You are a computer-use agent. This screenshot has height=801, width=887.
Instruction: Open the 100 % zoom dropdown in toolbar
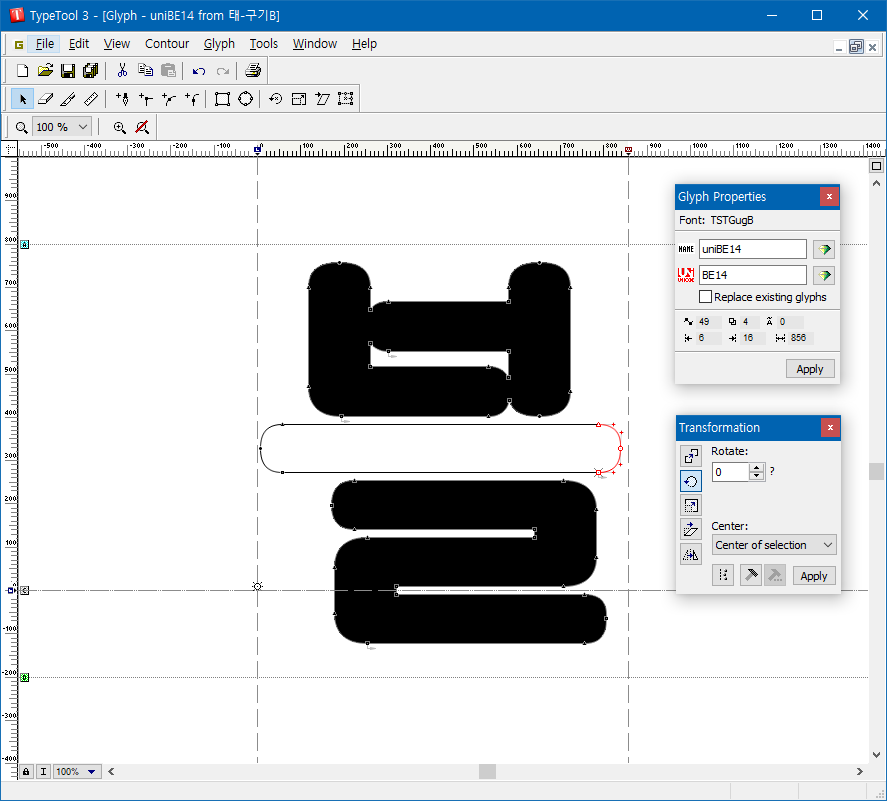pos(83,127)
